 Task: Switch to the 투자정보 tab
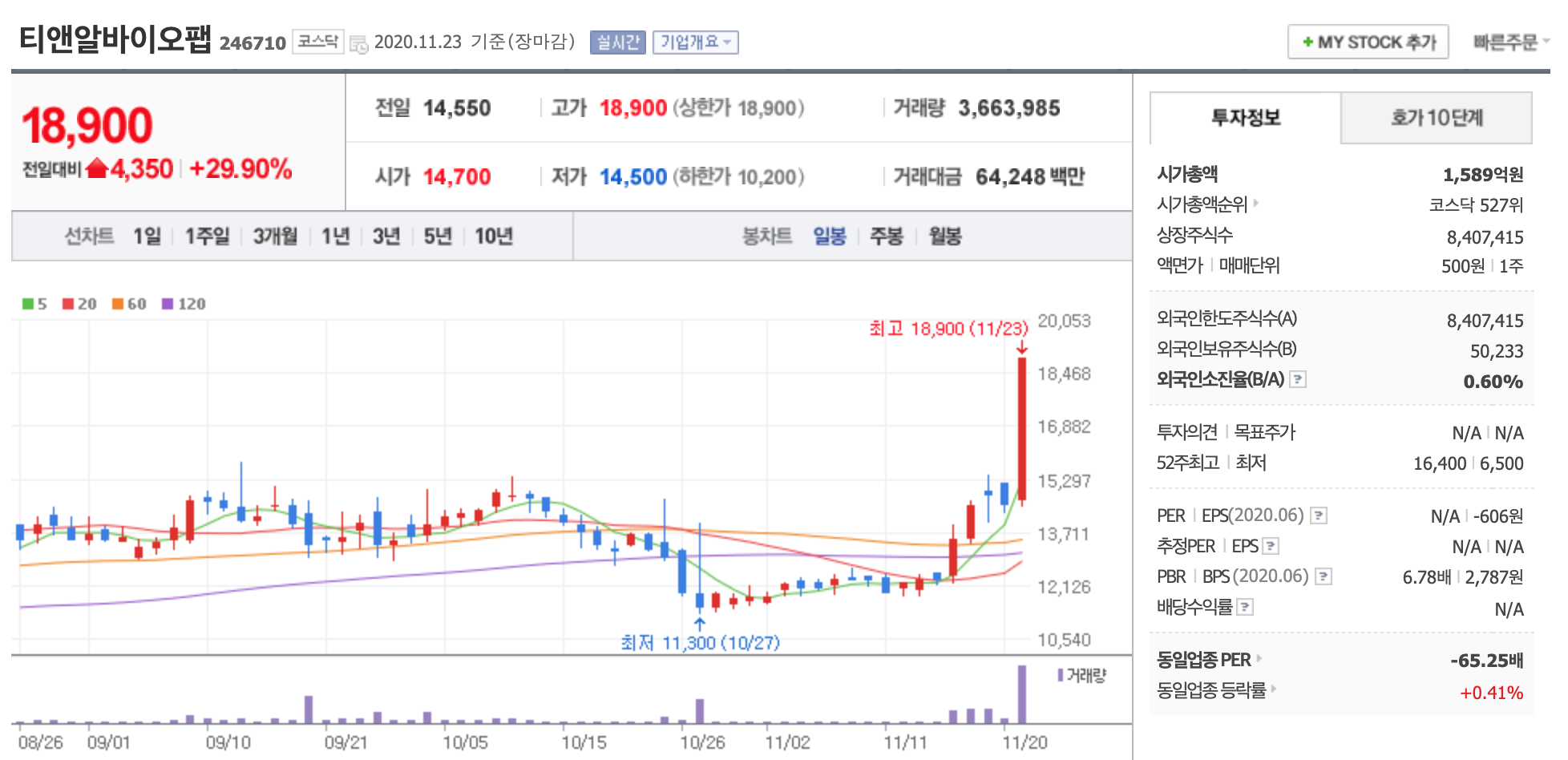pos(1246,118)
